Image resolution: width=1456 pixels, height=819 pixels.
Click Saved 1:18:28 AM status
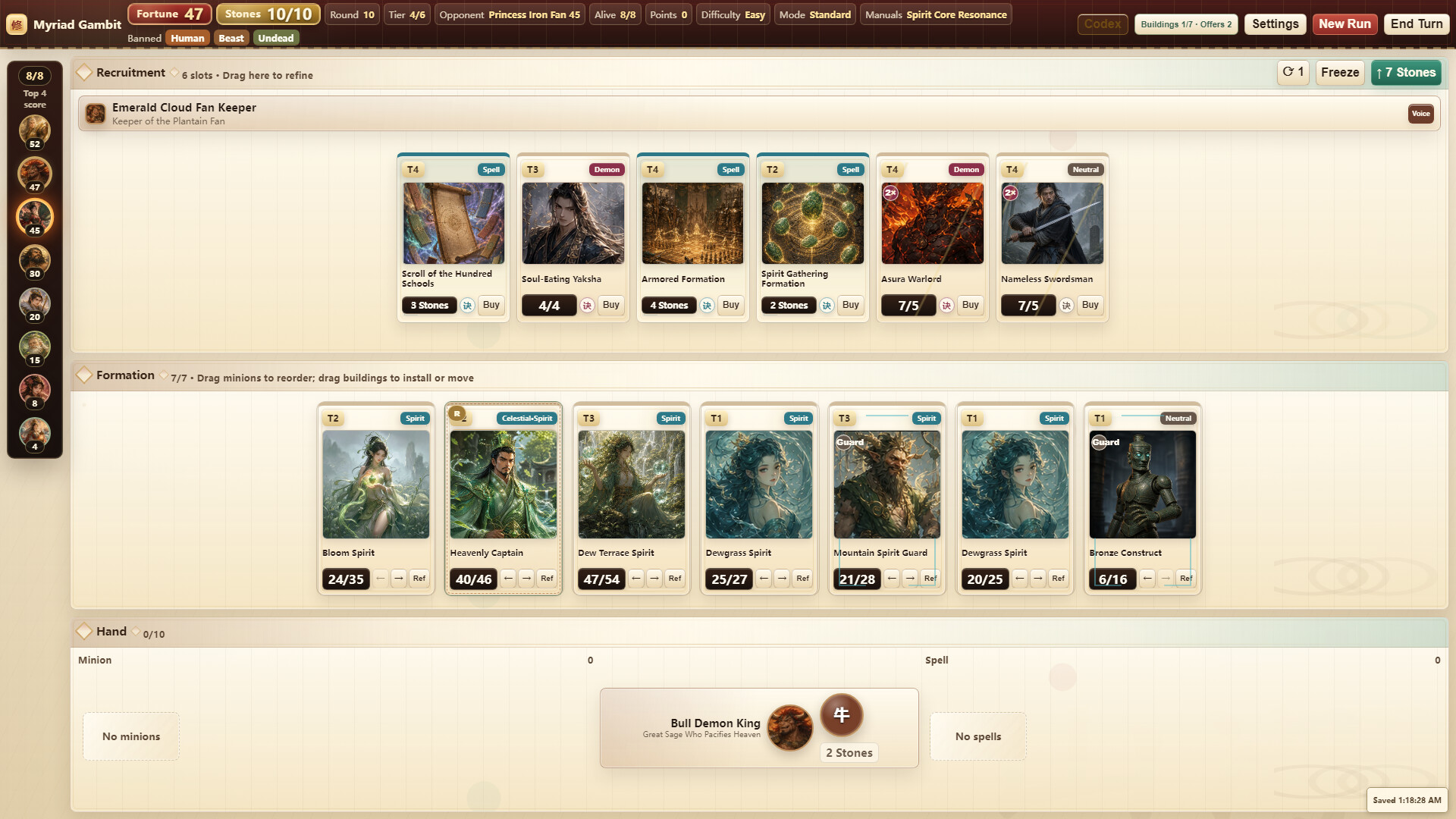(x=1407, y=800)
